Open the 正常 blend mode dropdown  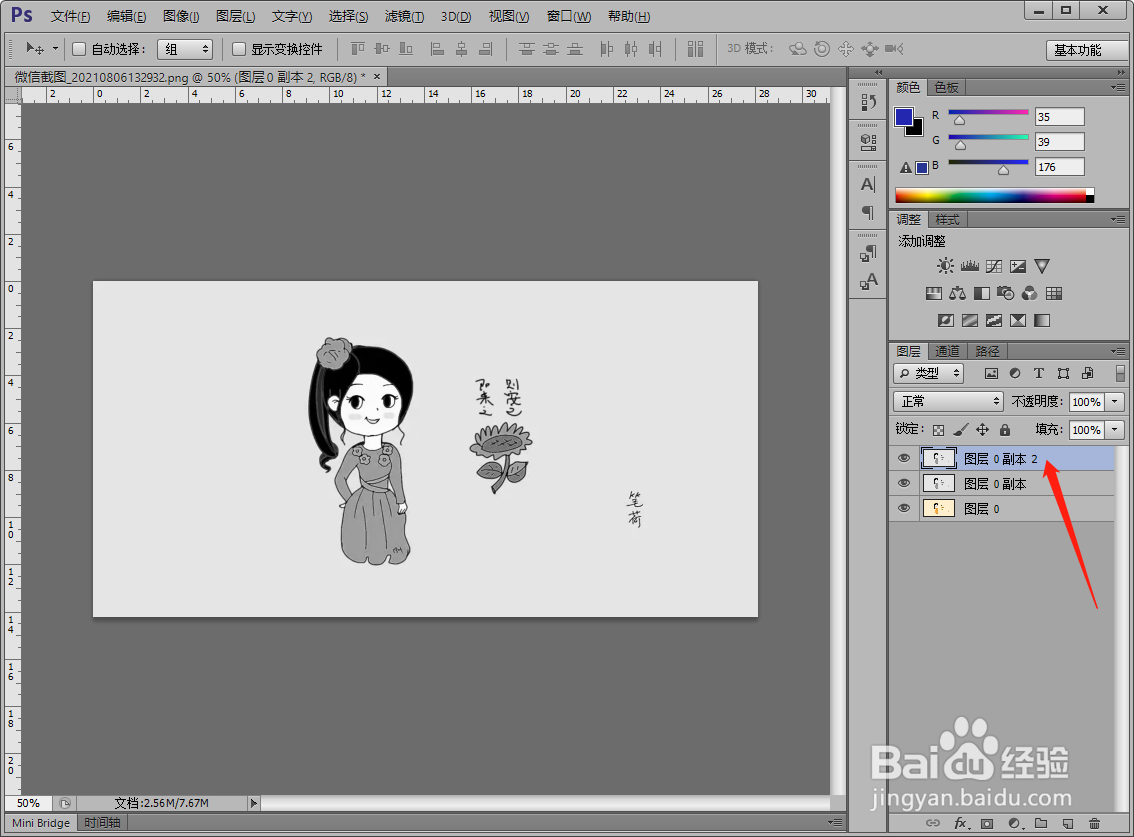pos(949,401)
